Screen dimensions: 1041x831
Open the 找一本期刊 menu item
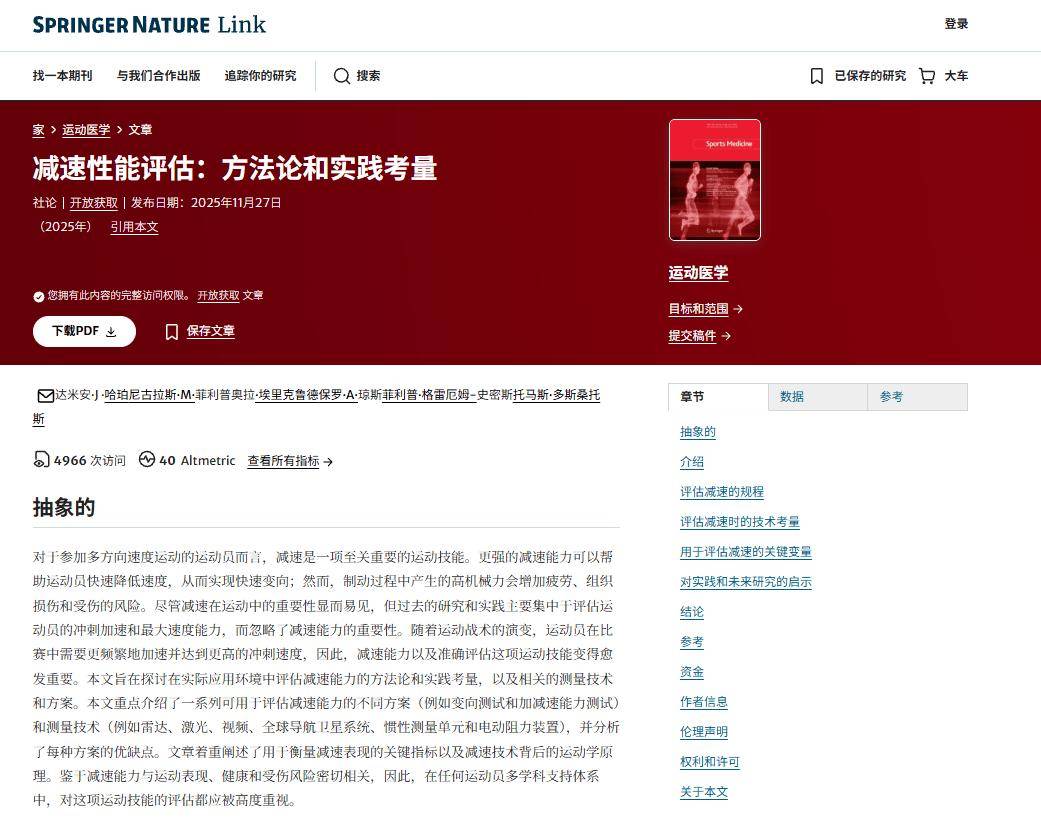point(62,76)
